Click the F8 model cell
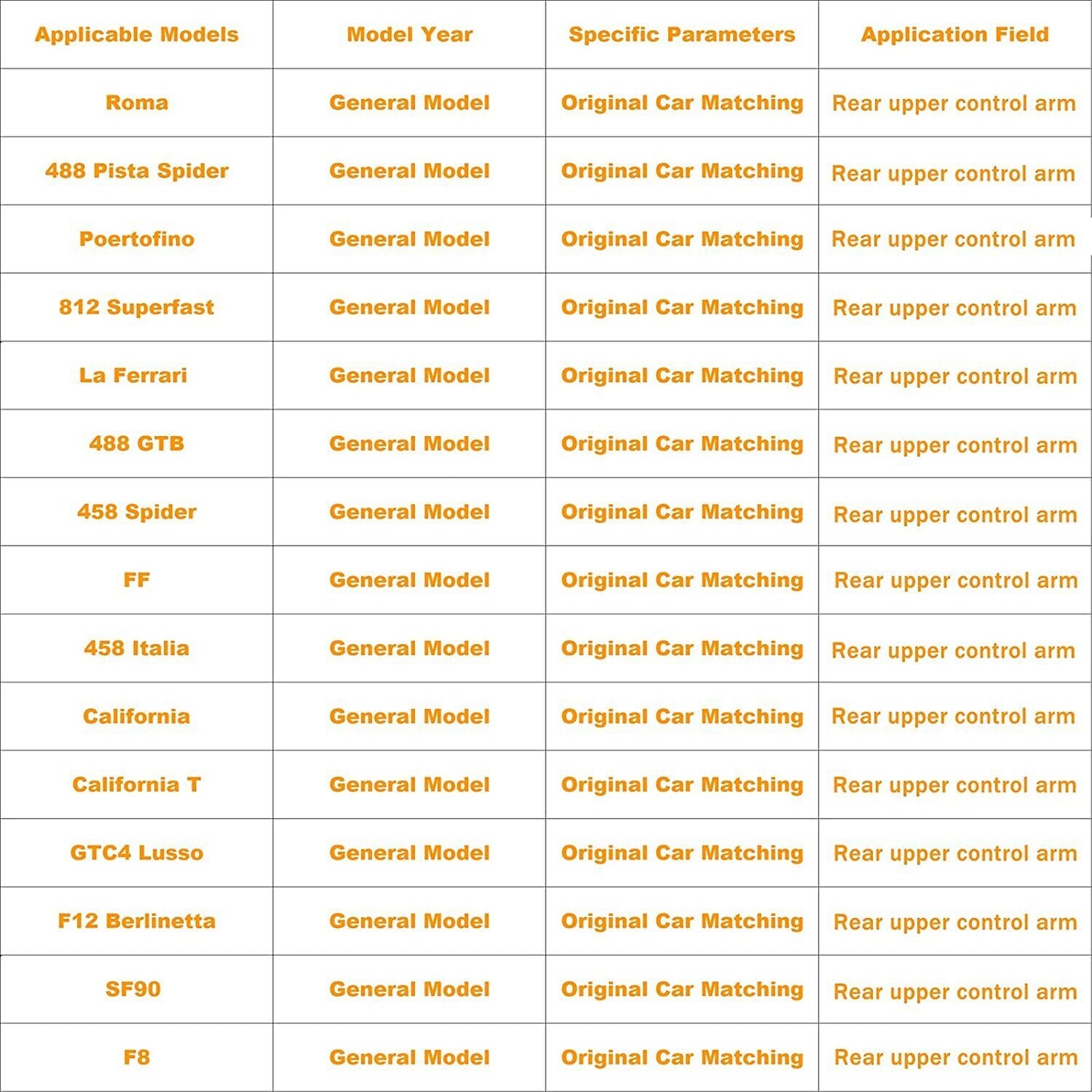The image size is (1092, 1092). [x=137, y=1057]
